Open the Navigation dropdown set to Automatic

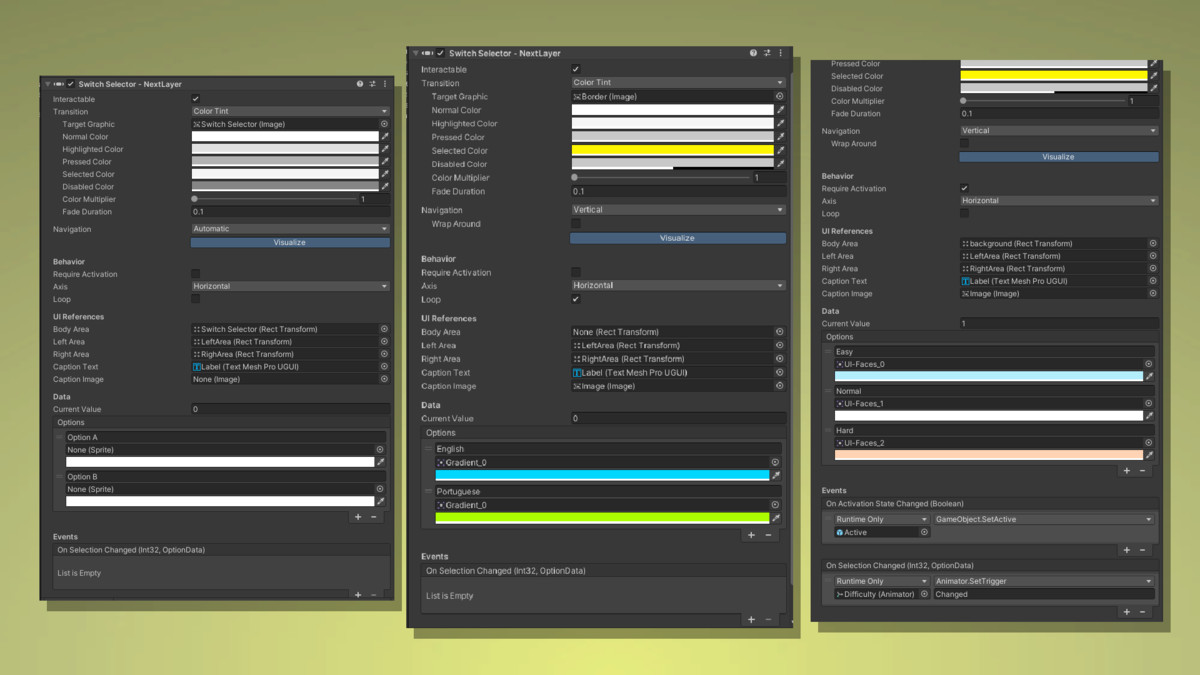click(290, 229)
